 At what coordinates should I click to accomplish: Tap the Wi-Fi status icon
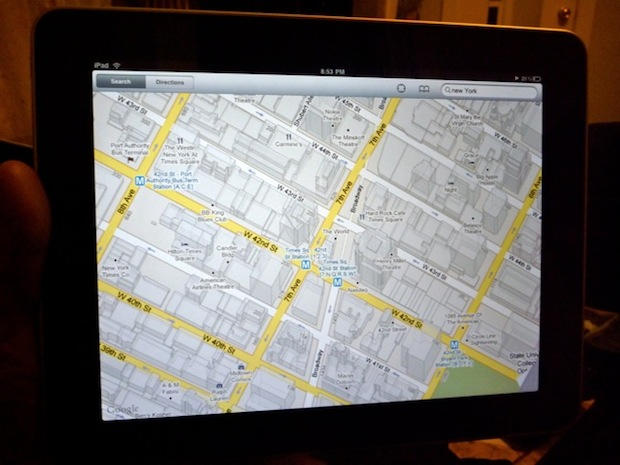[117, 66]
